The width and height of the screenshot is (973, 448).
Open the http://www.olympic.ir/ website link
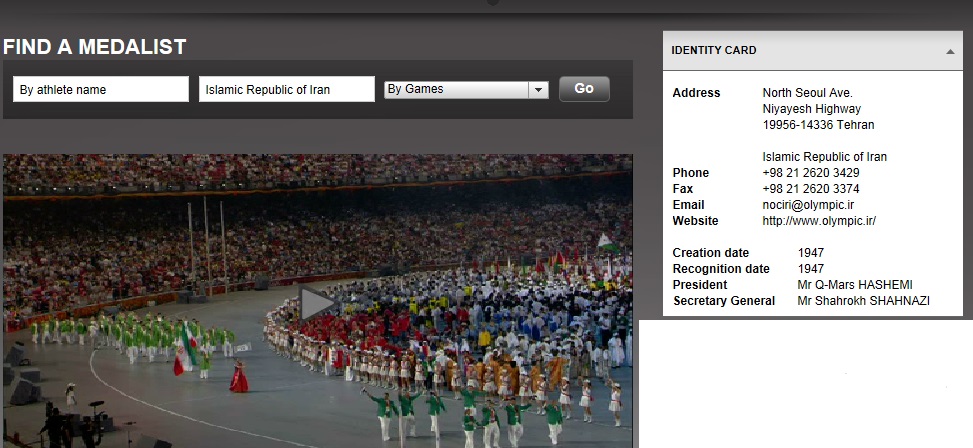818,221
